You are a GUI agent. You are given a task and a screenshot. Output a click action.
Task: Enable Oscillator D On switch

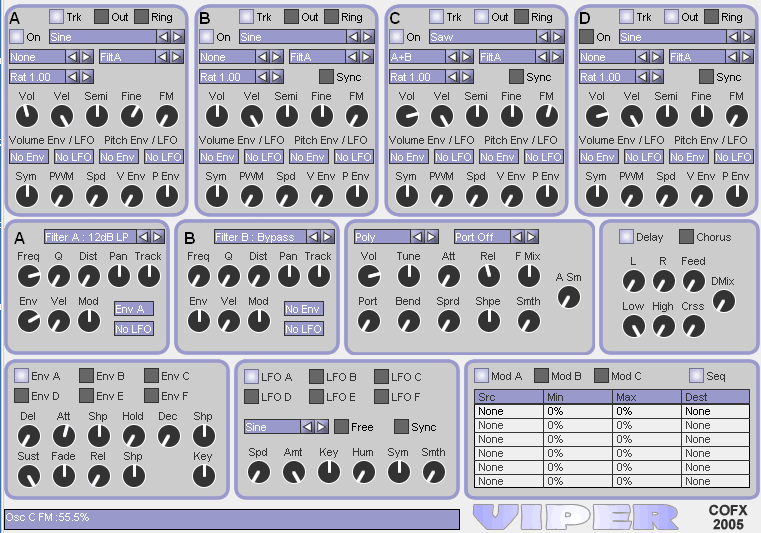click(x=586, y=37)
